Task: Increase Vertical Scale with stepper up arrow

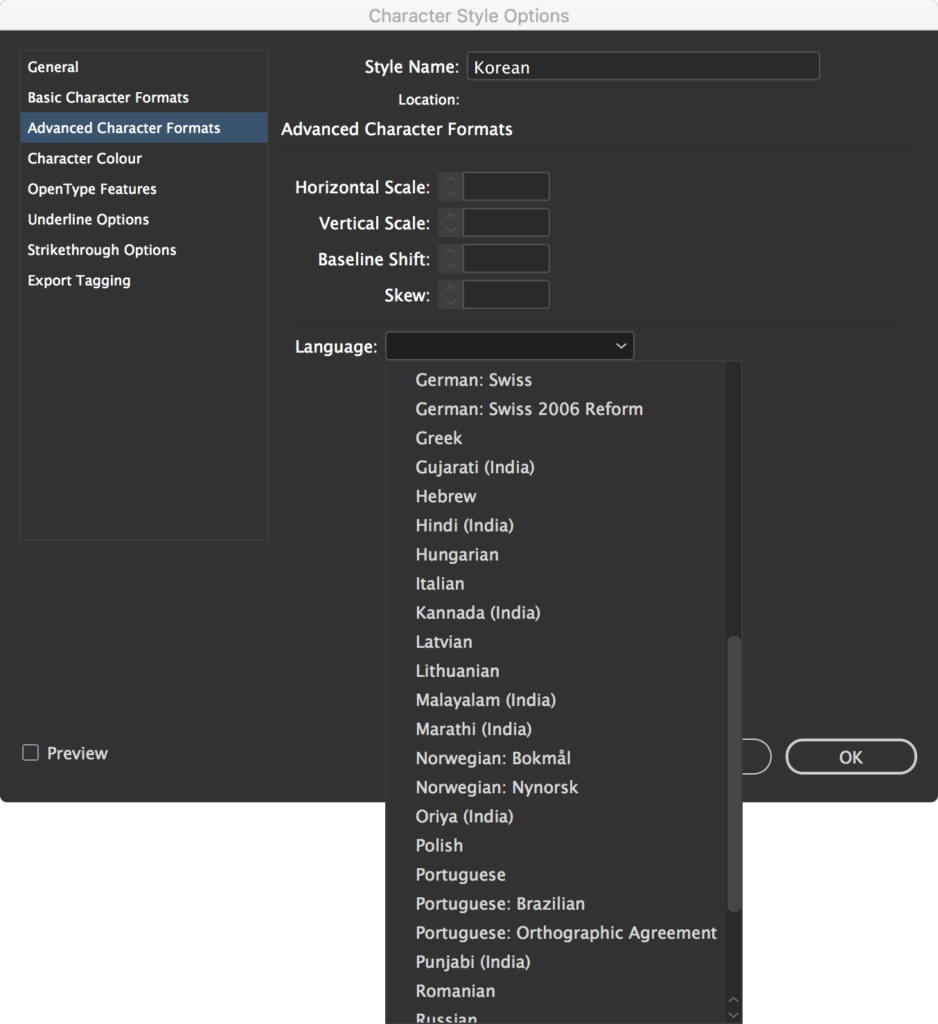Action: pyautogui.click(x=450, y=216)
